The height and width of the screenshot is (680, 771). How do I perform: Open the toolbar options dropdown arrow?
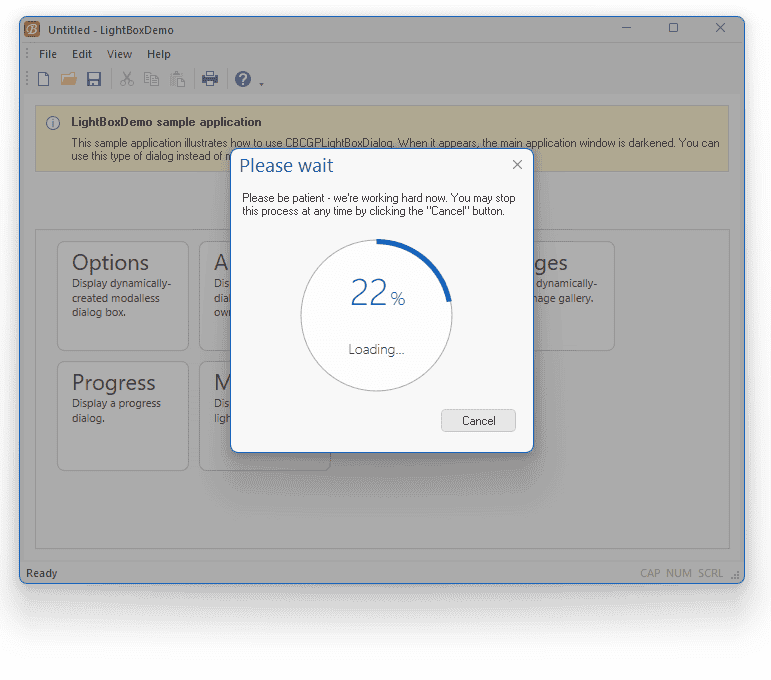261,85
